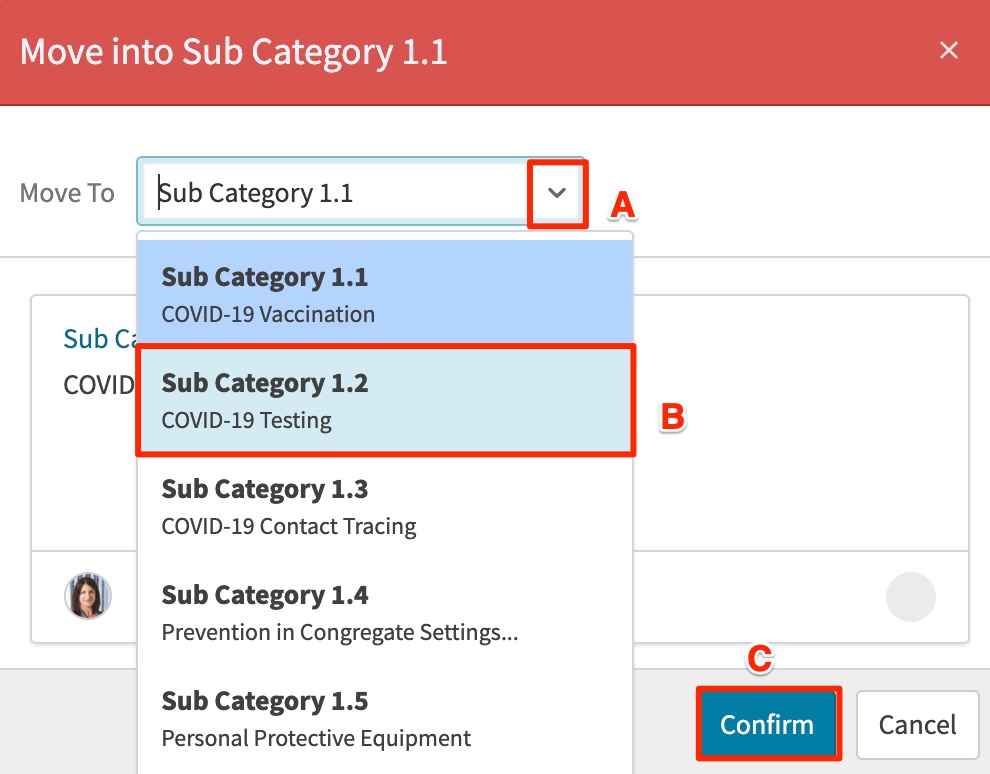The image size is (990, 774).
Task: Click the "COVID-19 Vaccination" description line
Action: (x=268, y=314)
